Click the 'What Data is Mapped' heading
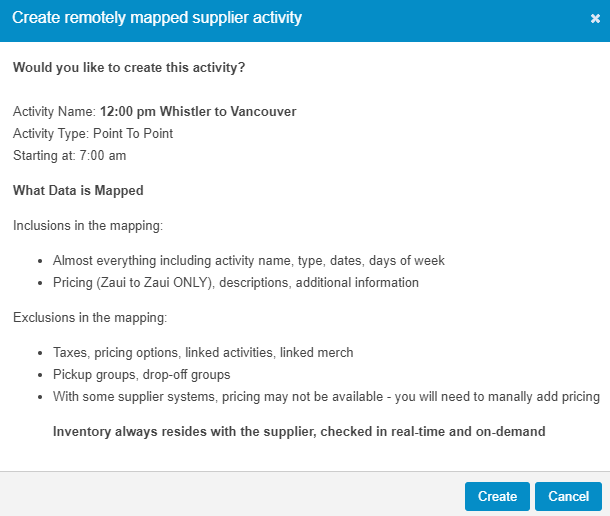 [78, 191]
